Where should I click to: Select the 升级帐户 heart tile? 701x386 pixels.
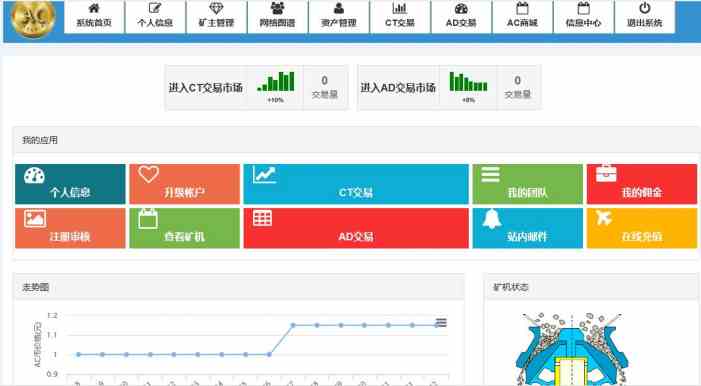[x=185, y=184]
